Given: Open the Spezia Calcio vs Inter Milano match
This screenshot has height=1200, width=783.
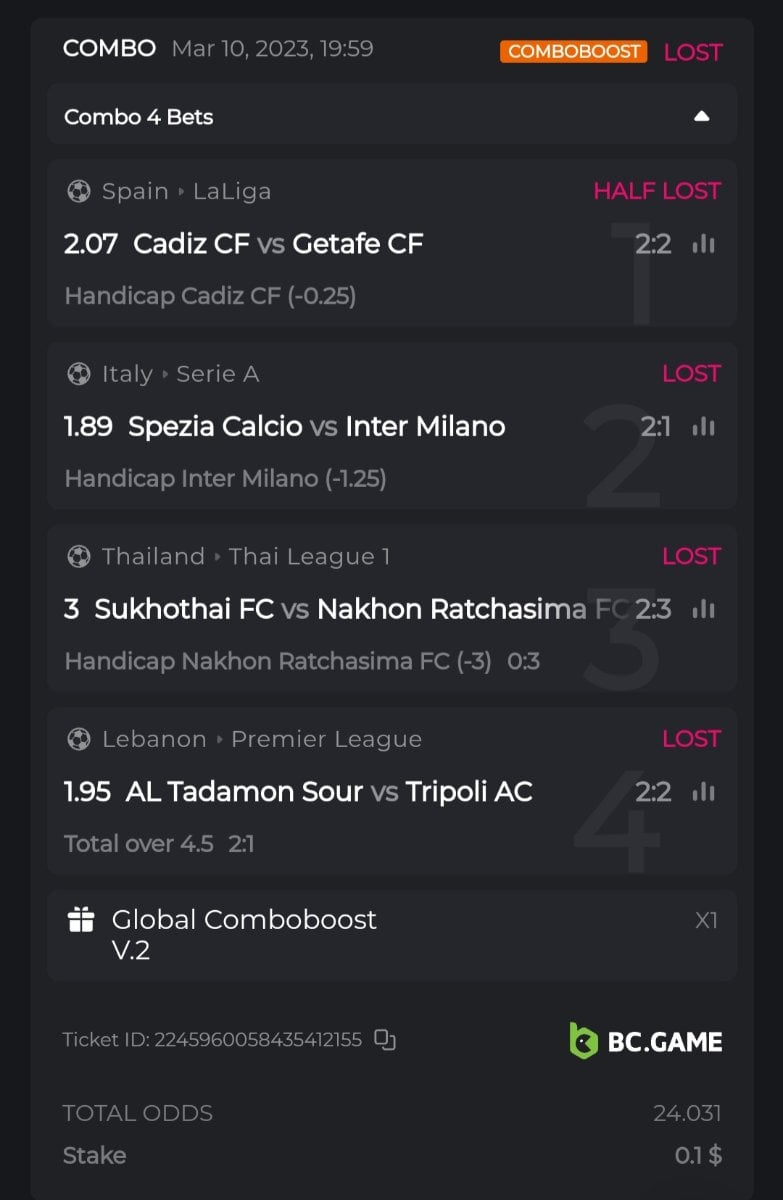Looking at the screenshot, I should coord(316,427).
